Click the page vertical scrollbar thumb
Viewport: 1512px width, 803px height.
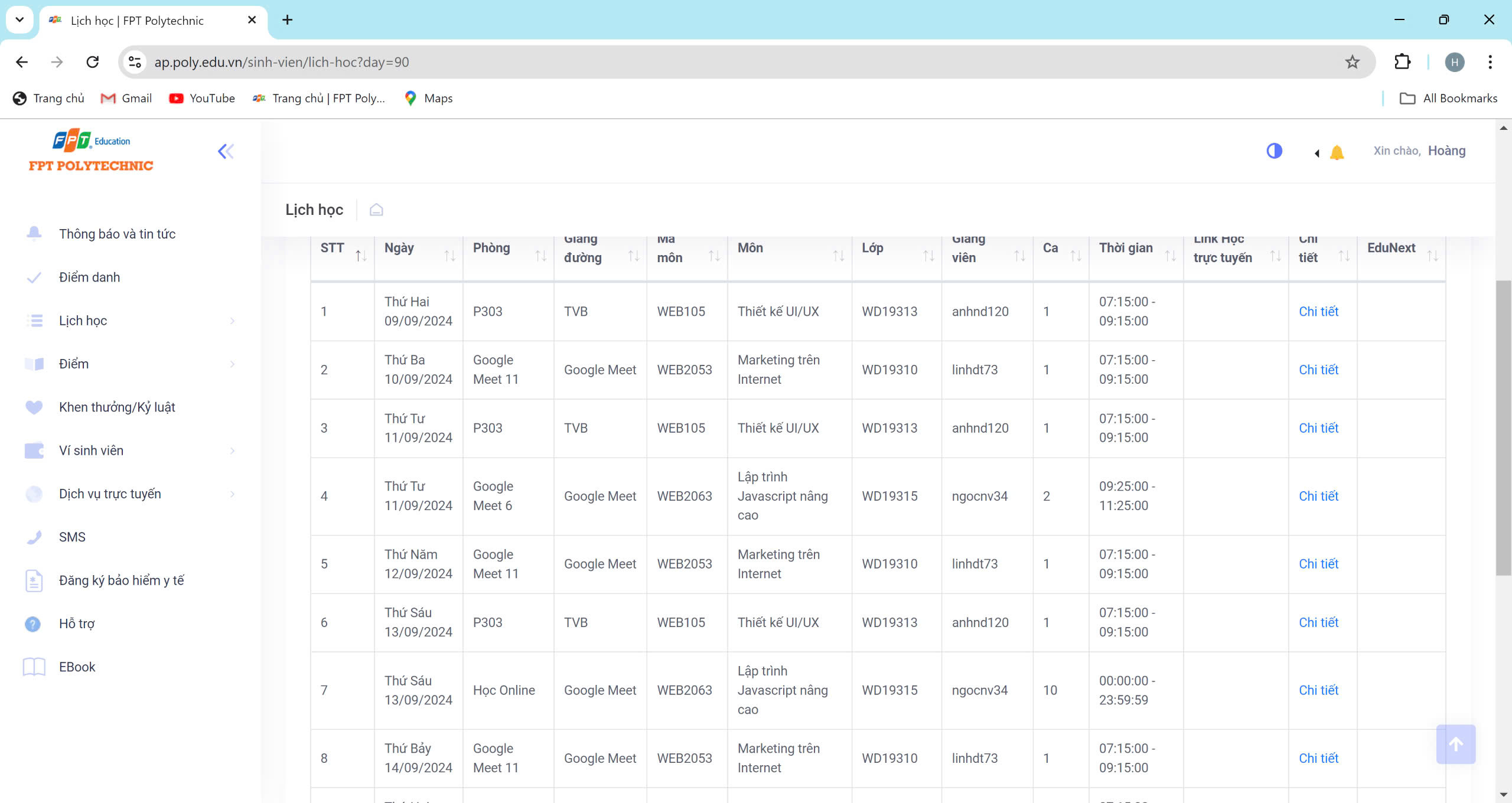1503,428
